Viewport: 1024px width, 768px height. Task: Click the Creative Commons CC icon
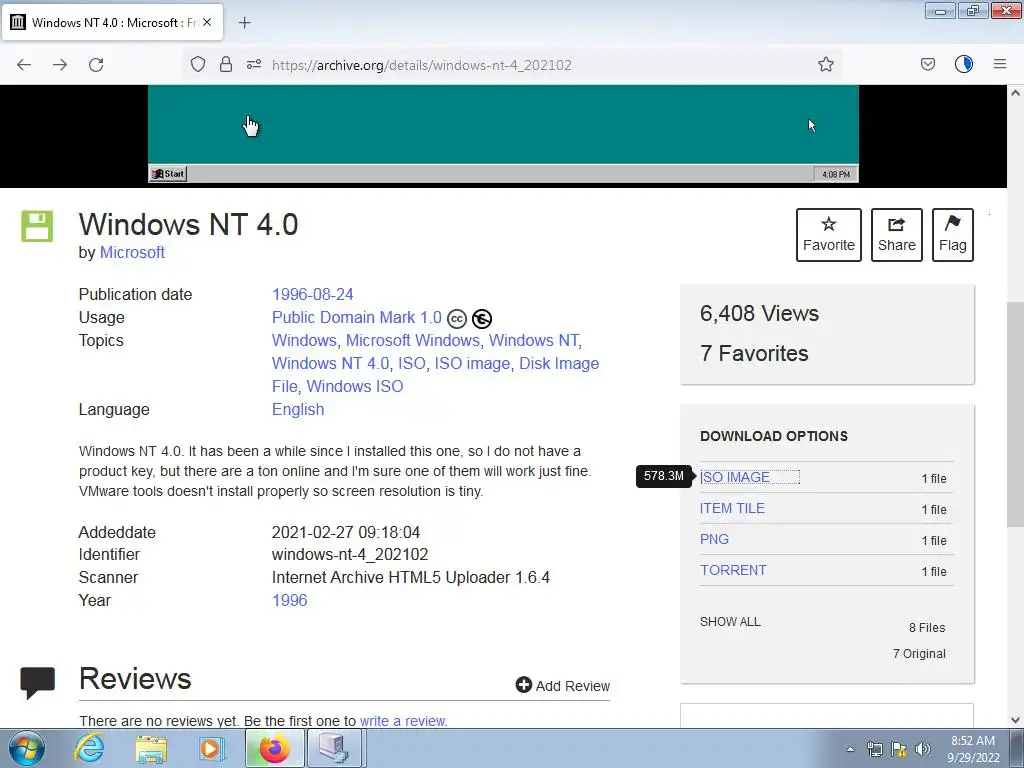(x=457, y=319)
